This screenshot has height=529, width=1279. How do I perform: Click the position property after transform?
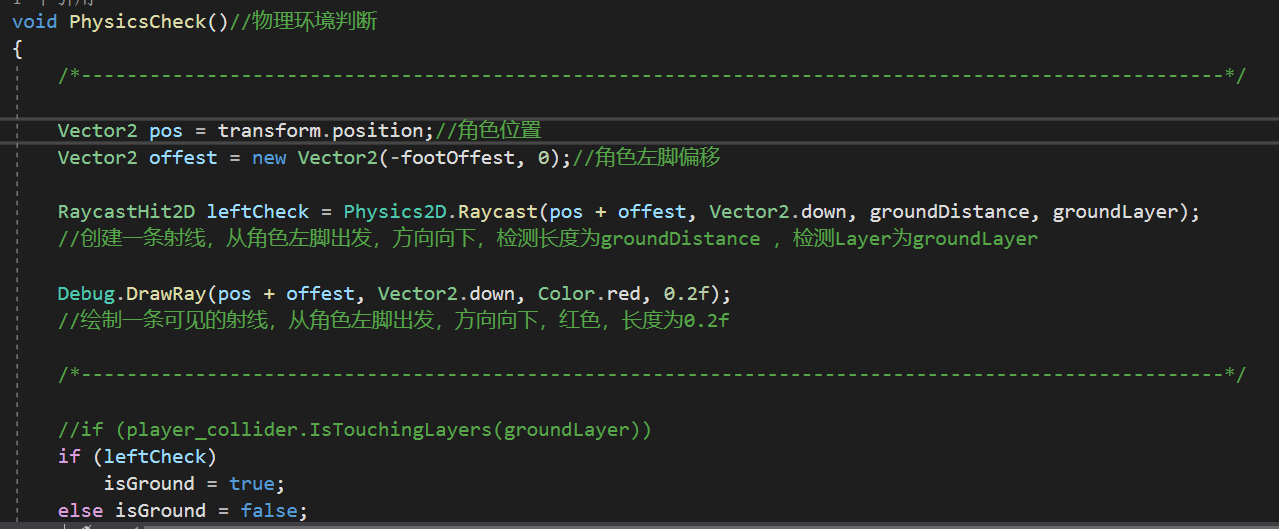tap(379, 130)
